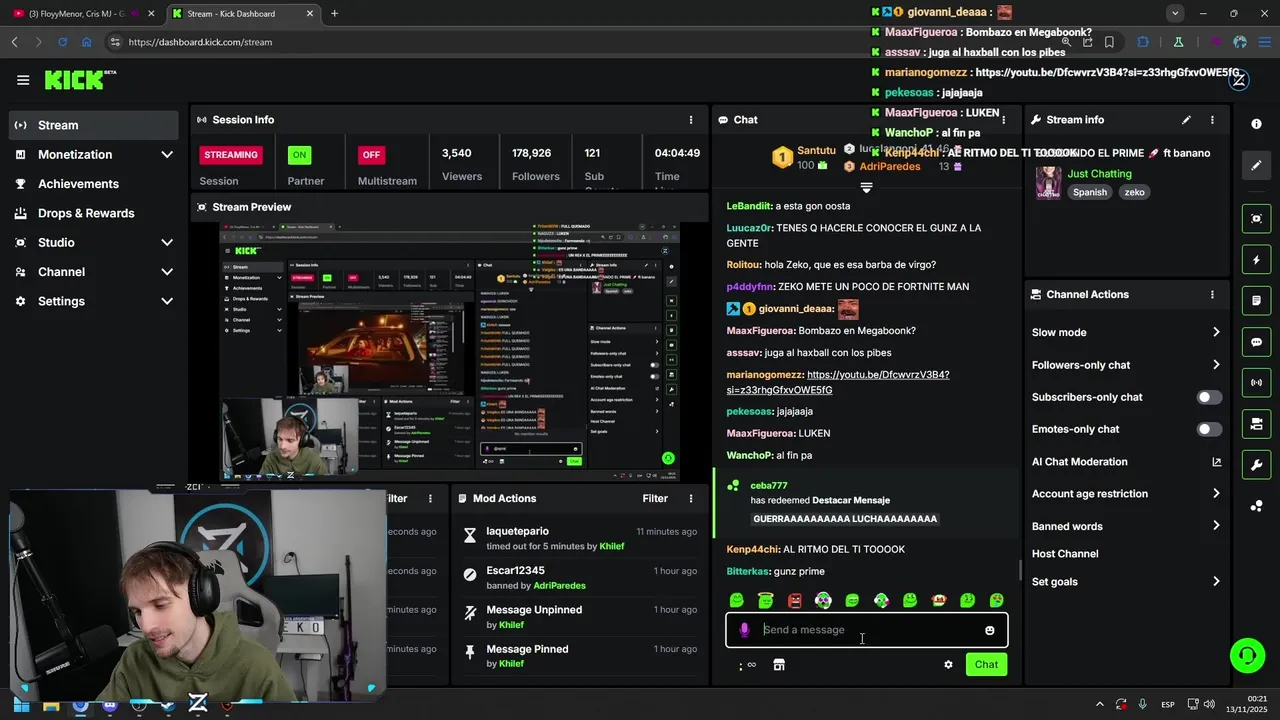Click the Send a message input
This screenshot has width=1280, height=720.
pyautogui.click(x=867, y=630)
